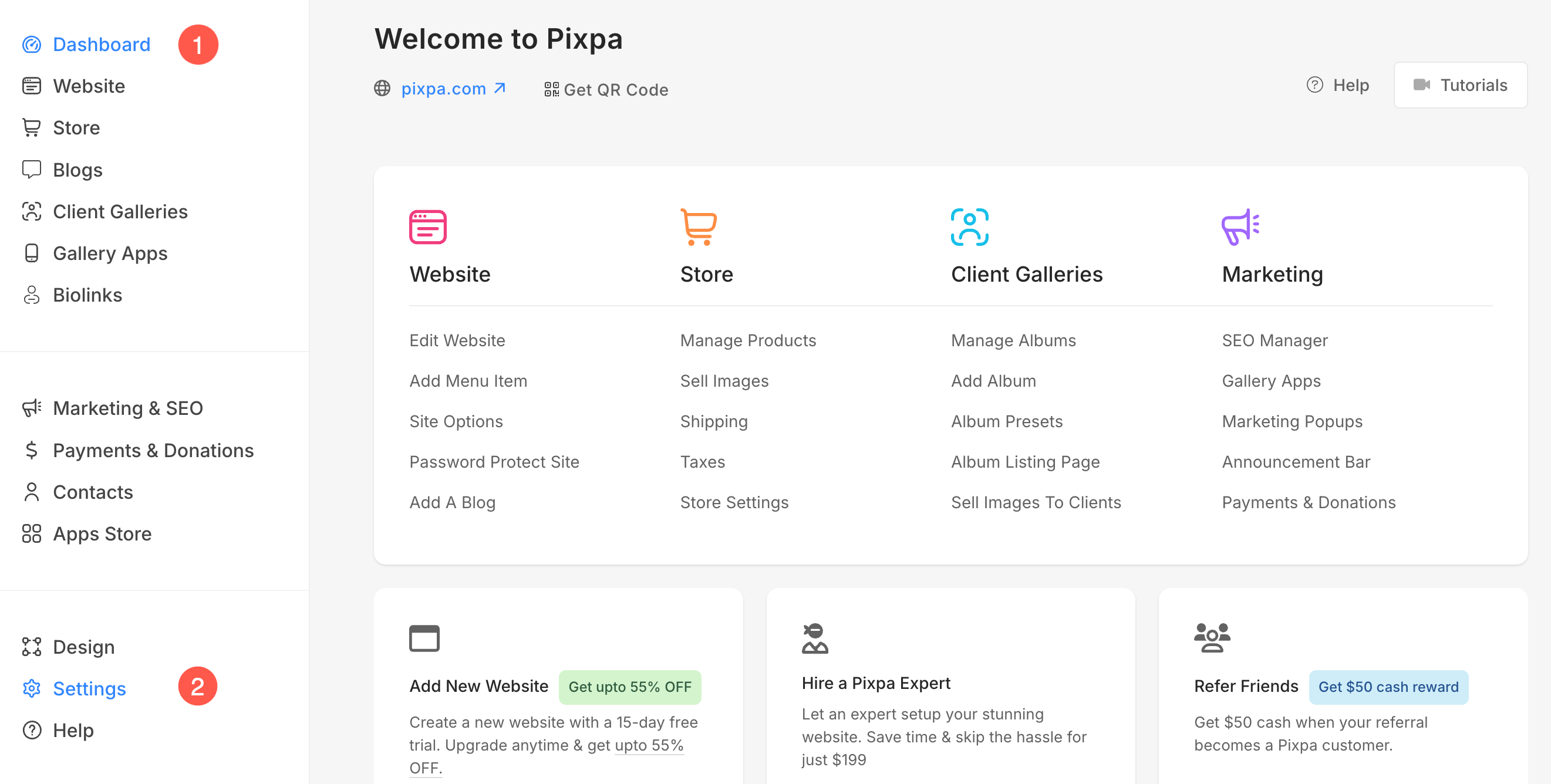
Task: Click the pink Website card icon
Action: [427, 227]
